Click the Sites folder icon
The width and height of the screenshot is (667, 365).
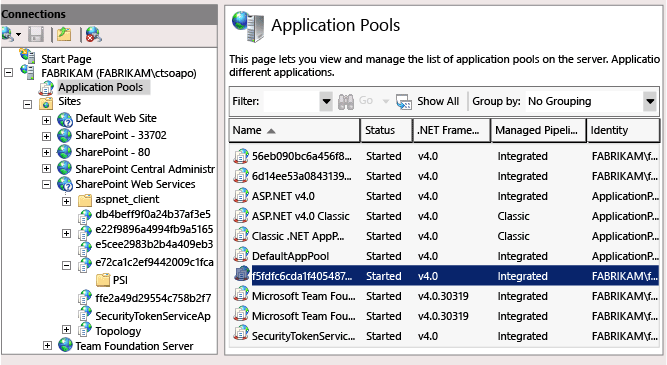[x=46, y=103]
